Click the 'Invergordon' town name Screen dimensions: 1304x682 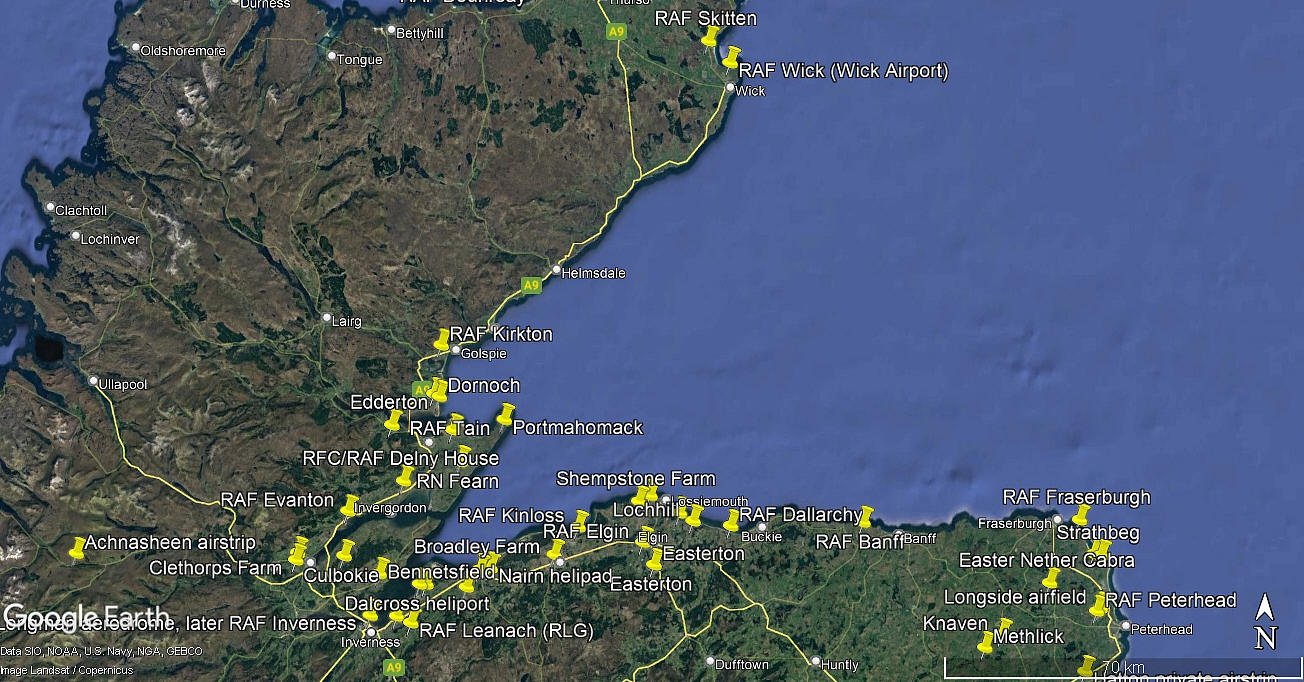(x=390, y=506)
